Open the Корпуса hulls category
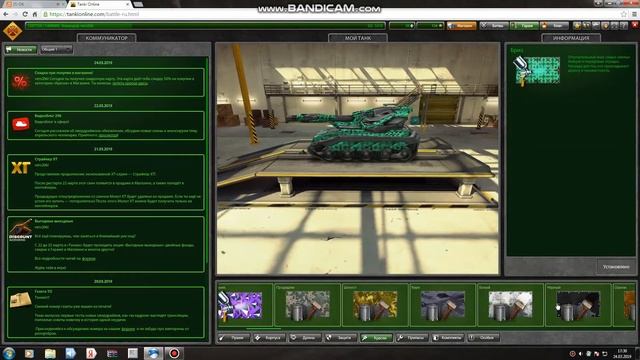 click(269, 338)
